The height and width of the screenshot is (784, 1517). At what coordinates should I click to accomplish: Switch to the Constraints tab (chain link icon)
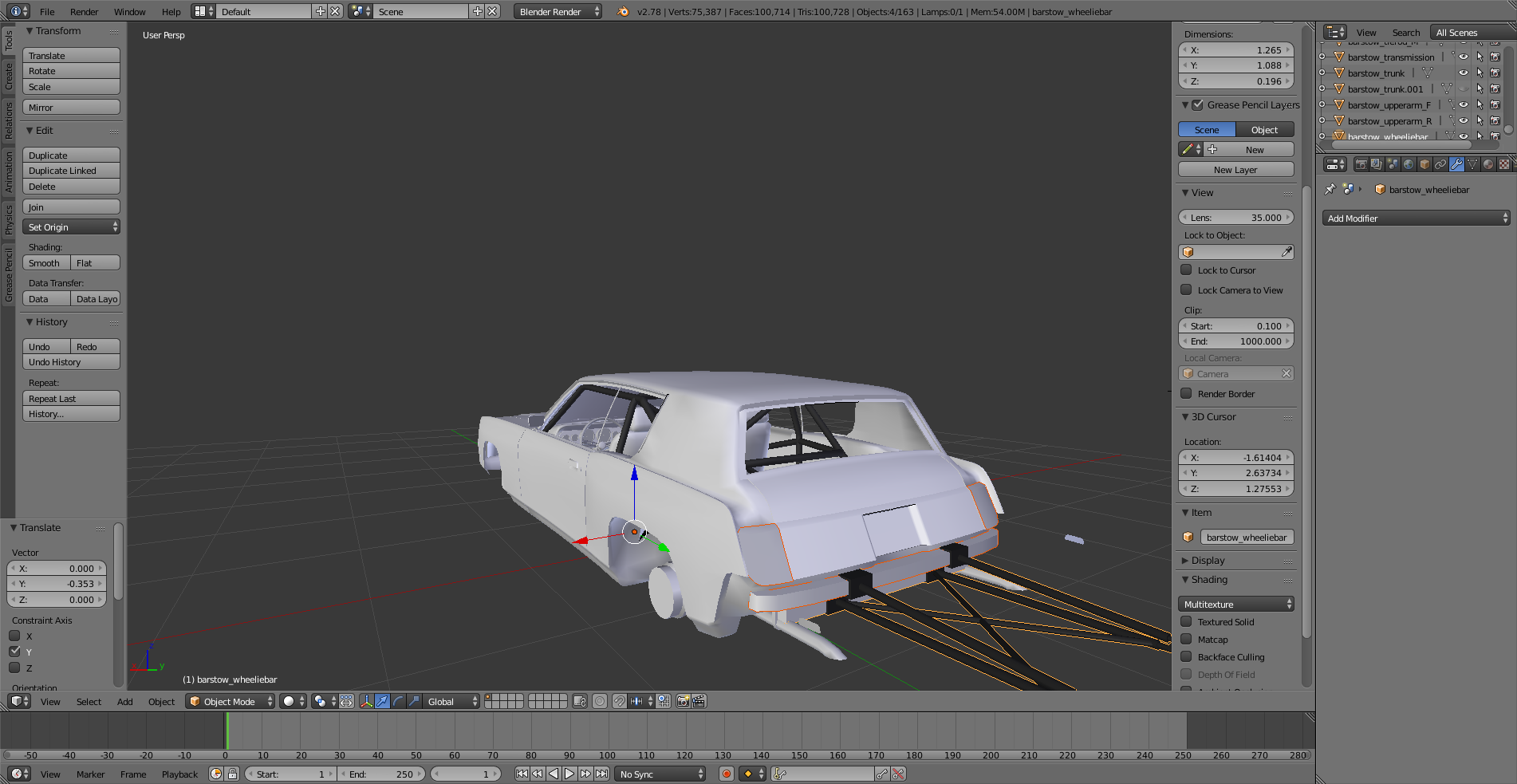coord(1440,164)
